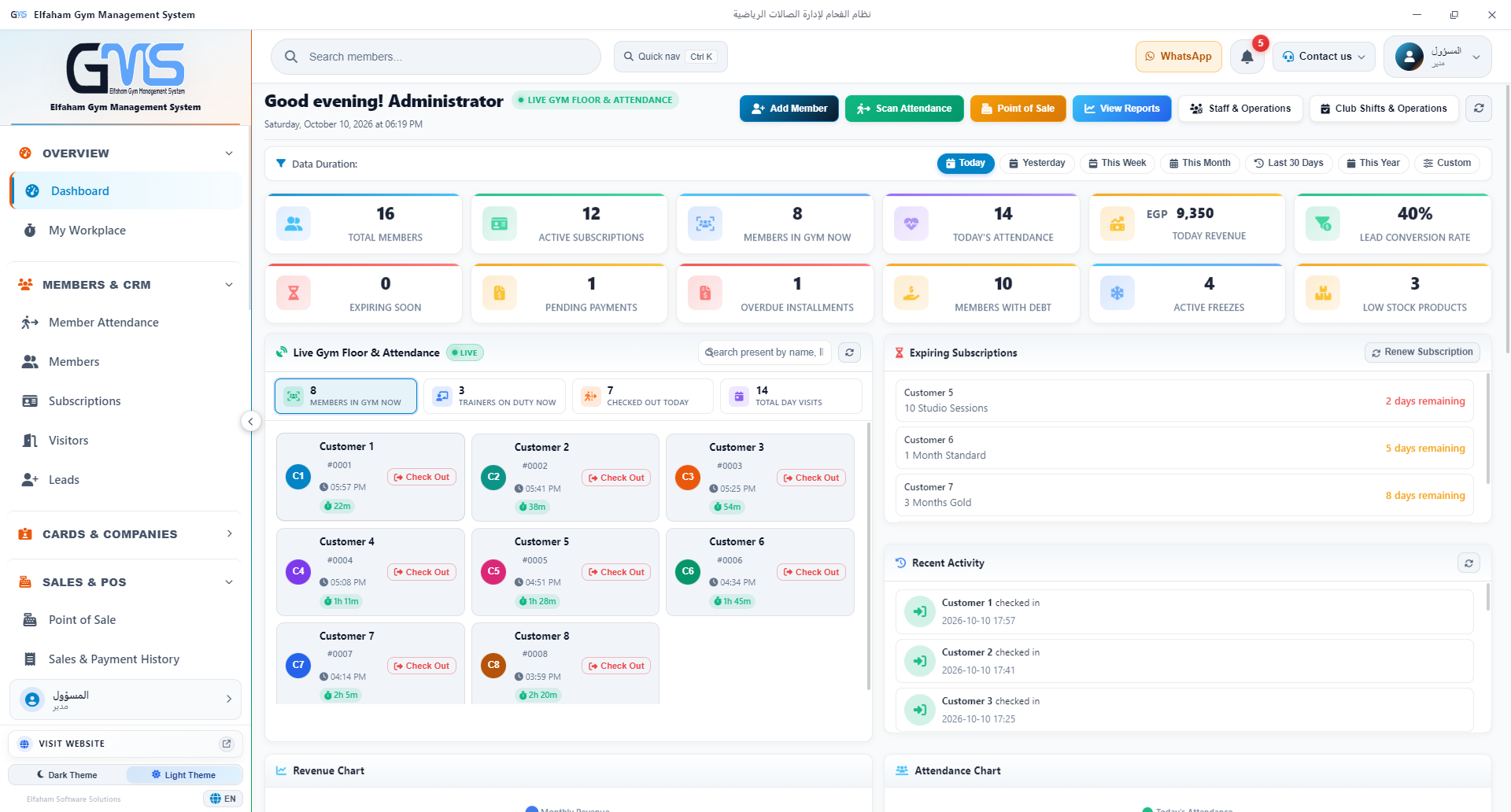
Task: Switch to Checked Out Today tab
Action: pos(642,396)
